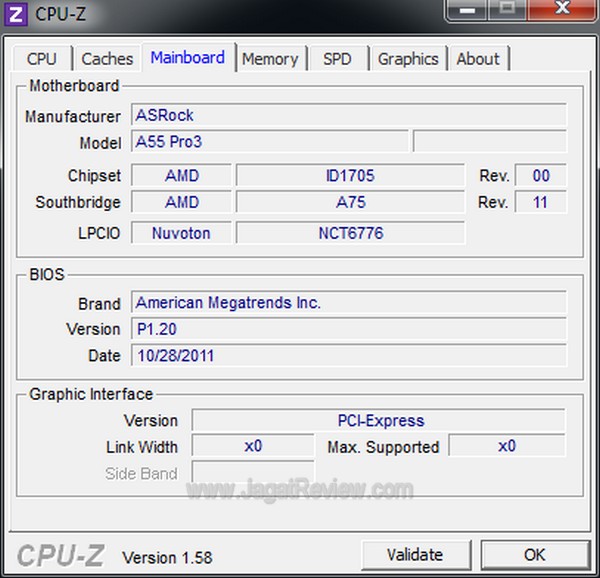
Task: Click the LPCIO label
Action: tap(99, 233)
